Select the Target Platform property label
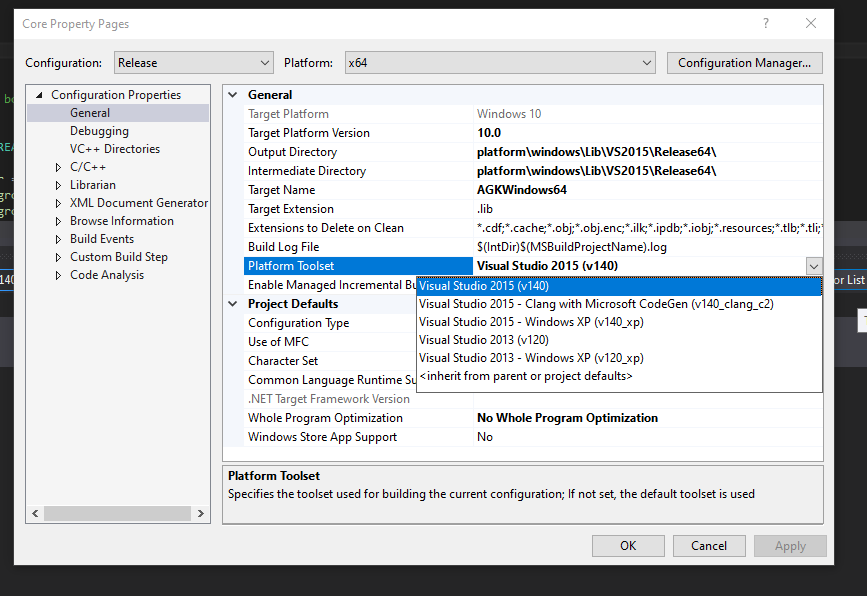The image size is (867, 596). coord(288,114)
